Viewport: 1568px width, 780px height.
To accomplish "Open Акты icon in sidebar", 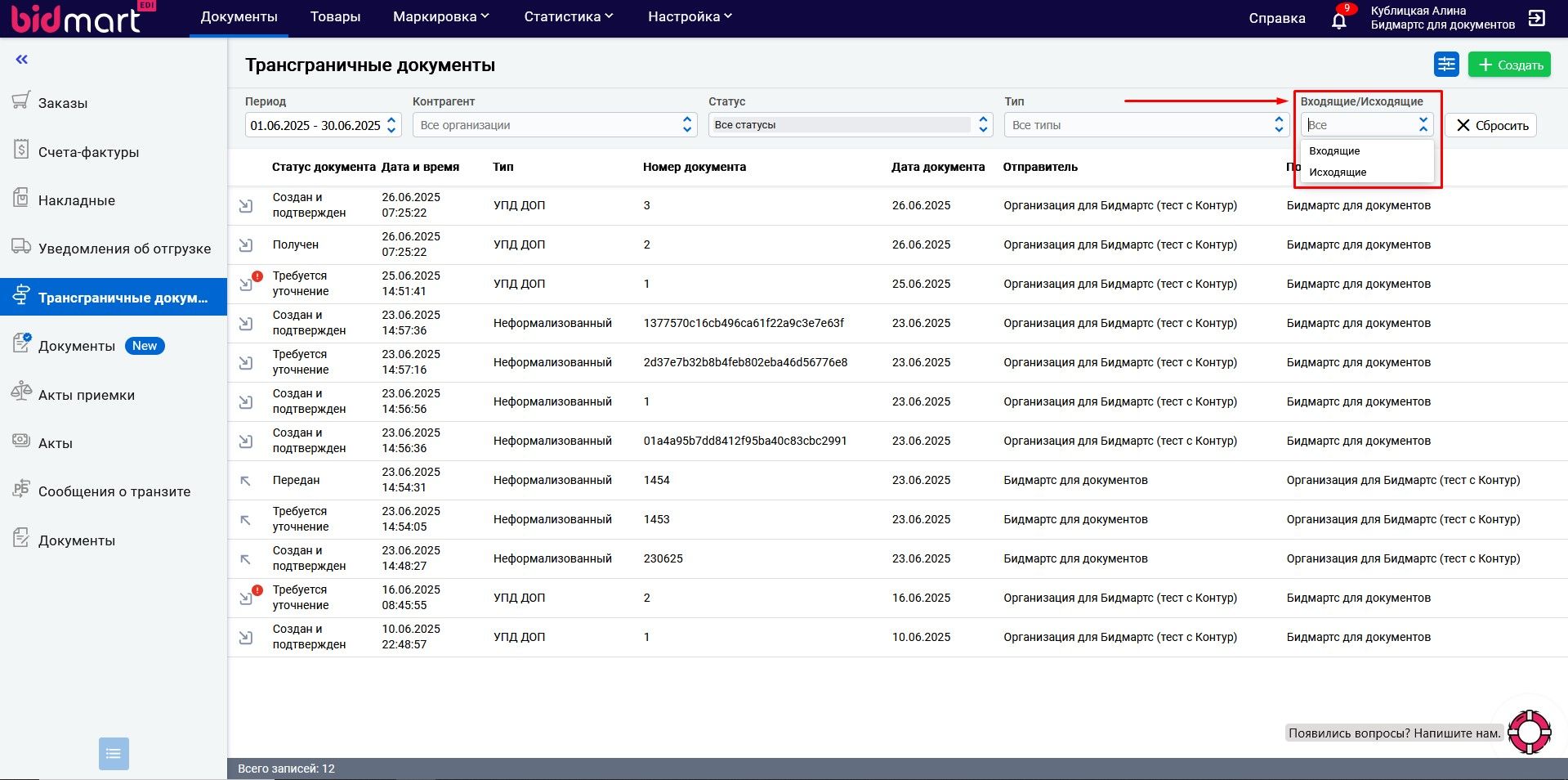I will [21, 441].
